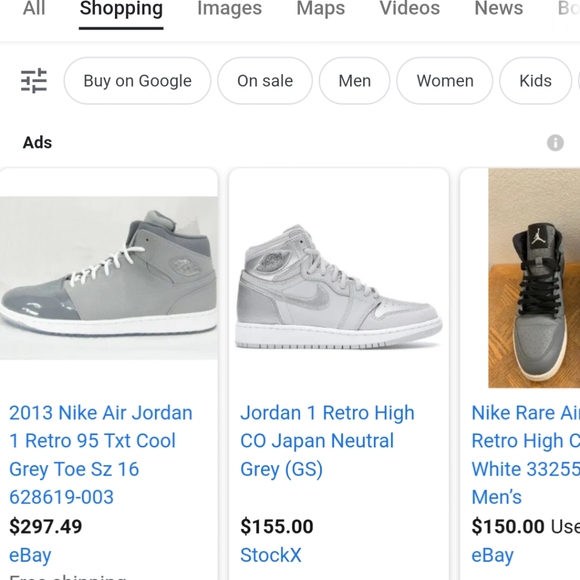Click the Ads info icon

point(555,143)
